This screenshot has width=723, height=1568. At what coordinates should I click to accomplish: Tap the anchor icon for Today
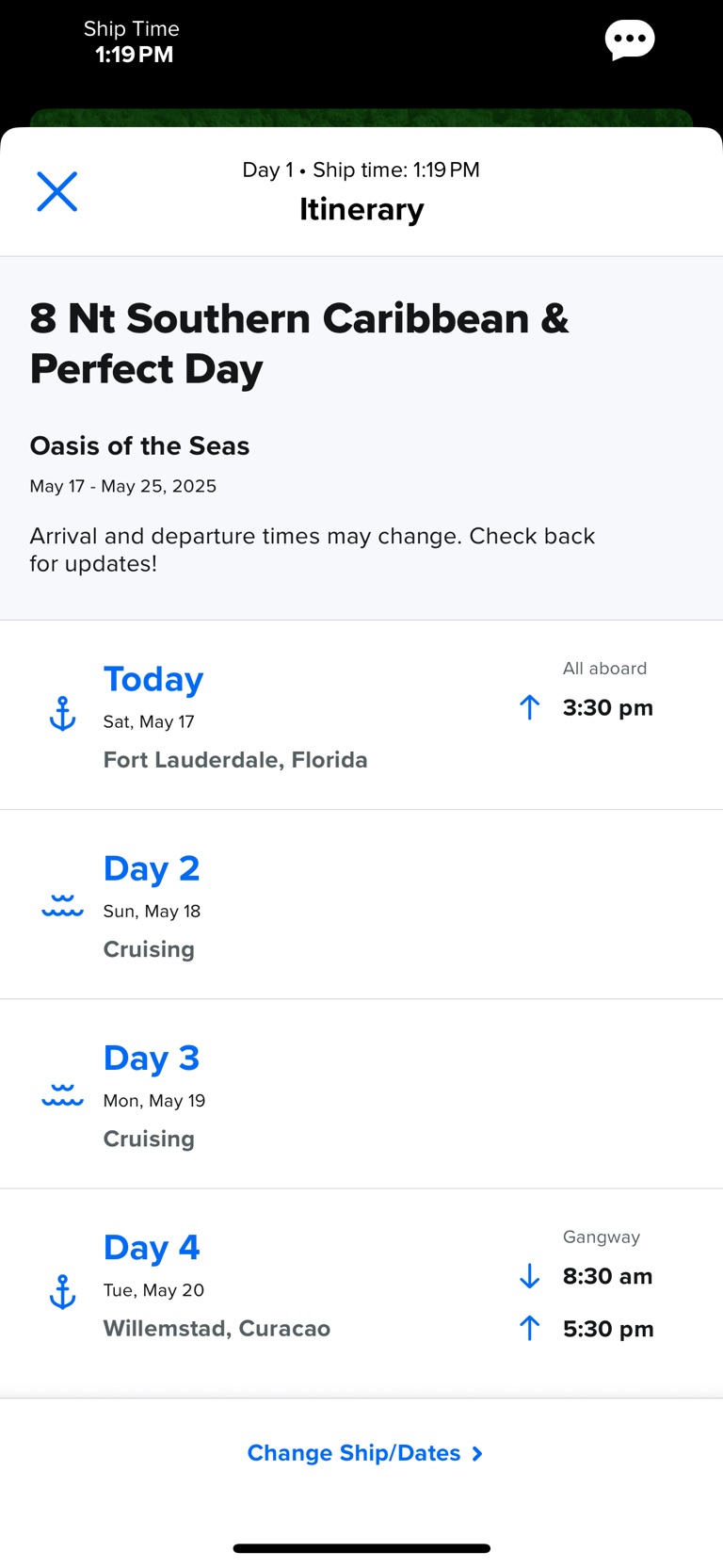point(62,714)
